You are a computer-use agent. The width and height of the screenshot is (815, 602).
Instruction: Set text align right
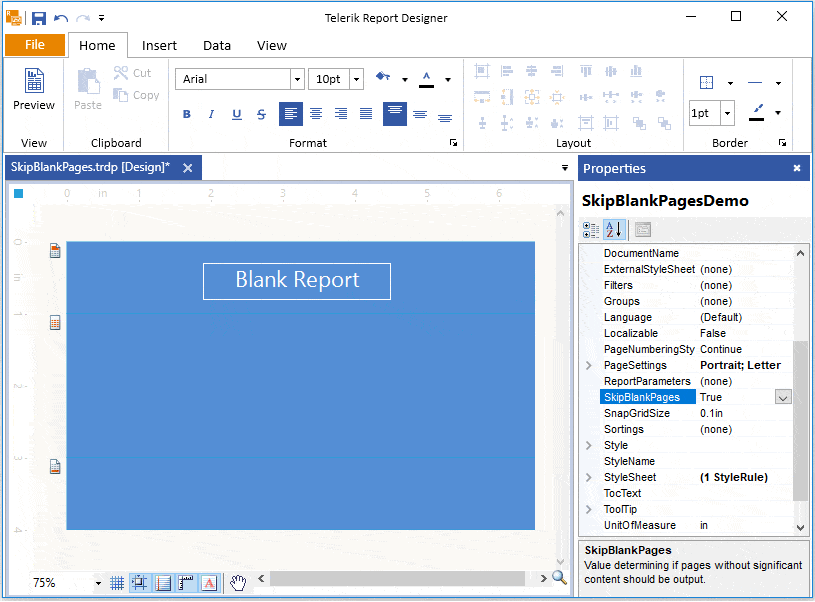(340, 114)
